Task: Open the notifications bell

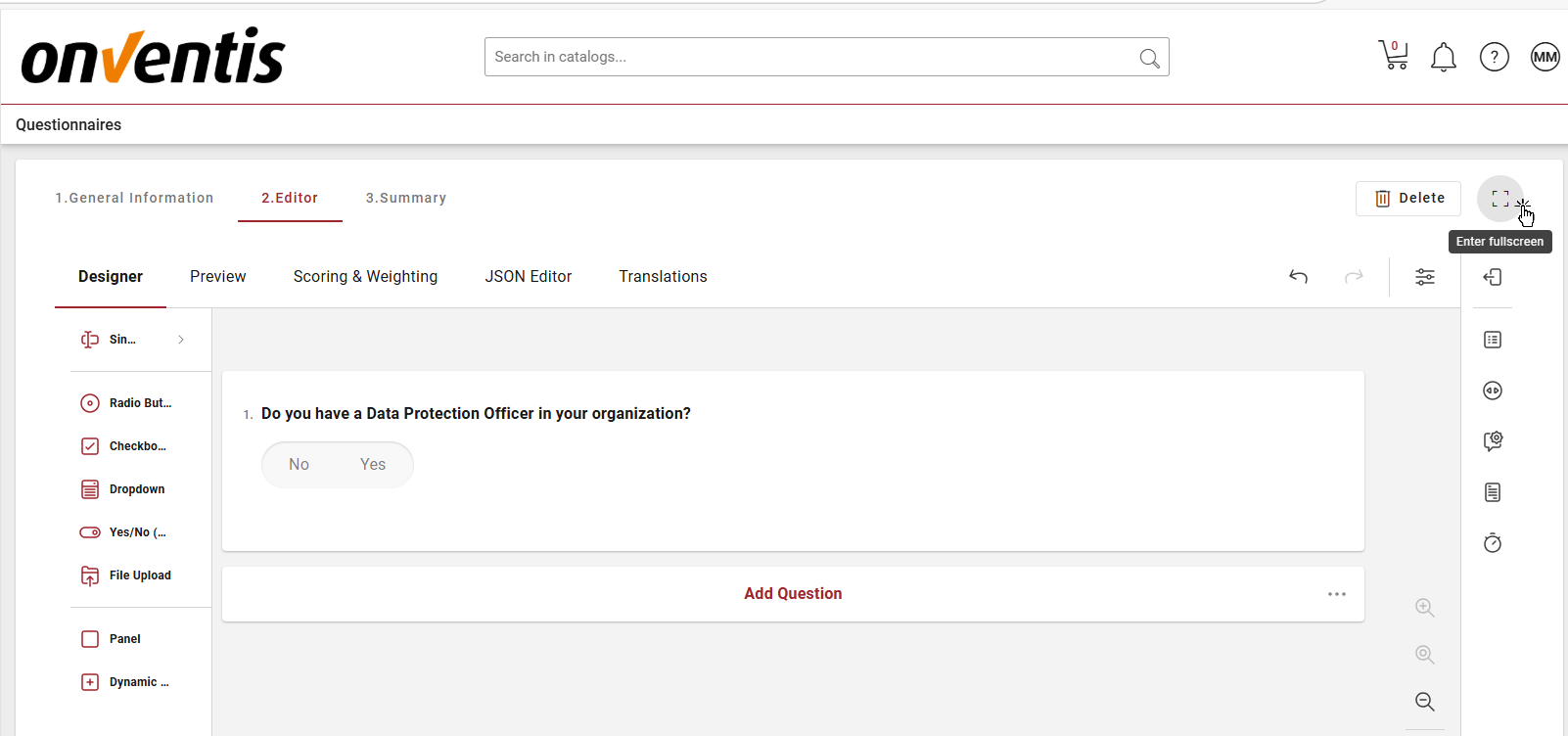Action: tap(1443, 58)
